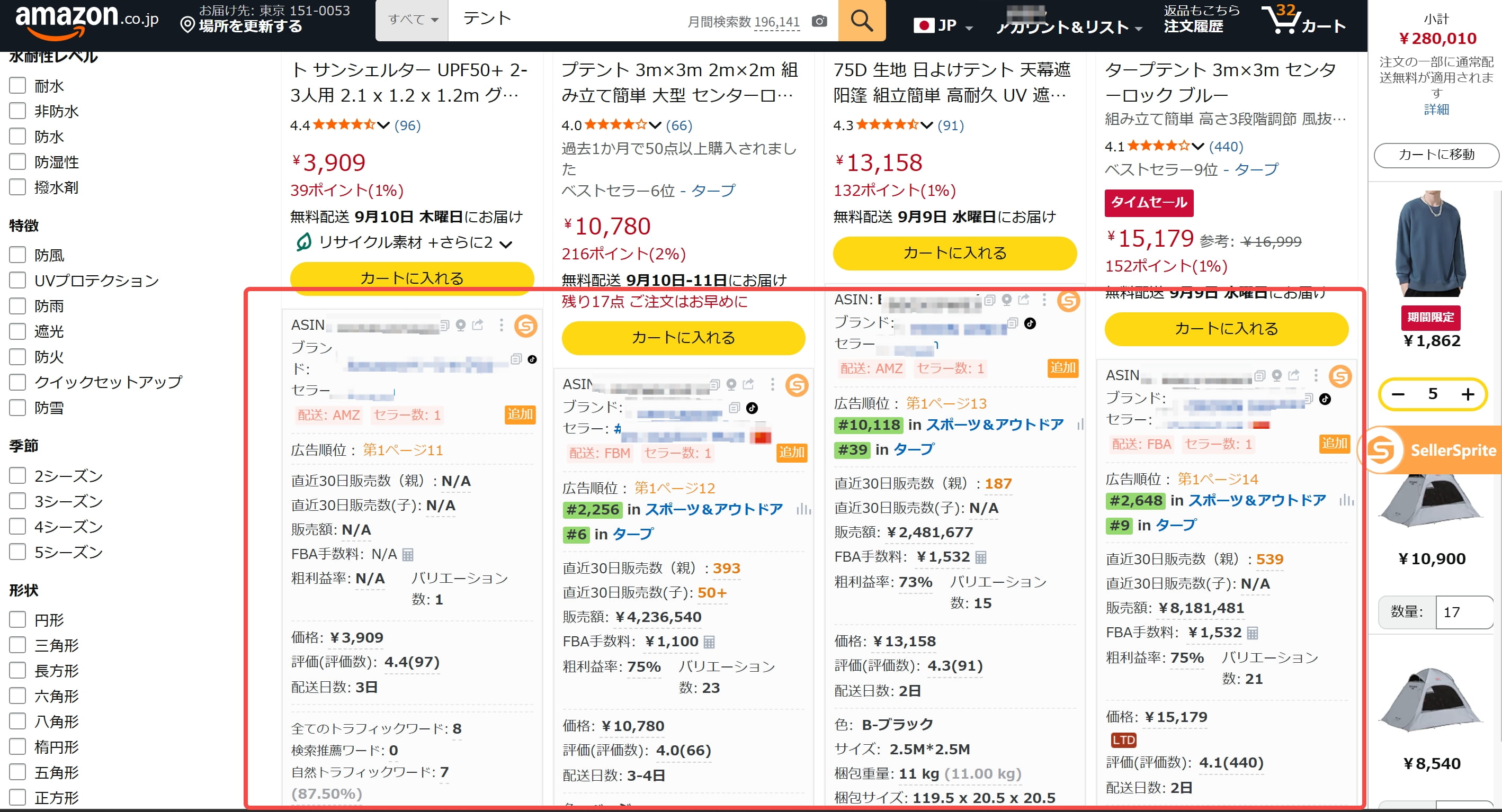The image size is (1502, 812).
Task: Click the webcam-style monitor icon in ¥13,158 panel
Action: click(x=1006, y=300)
